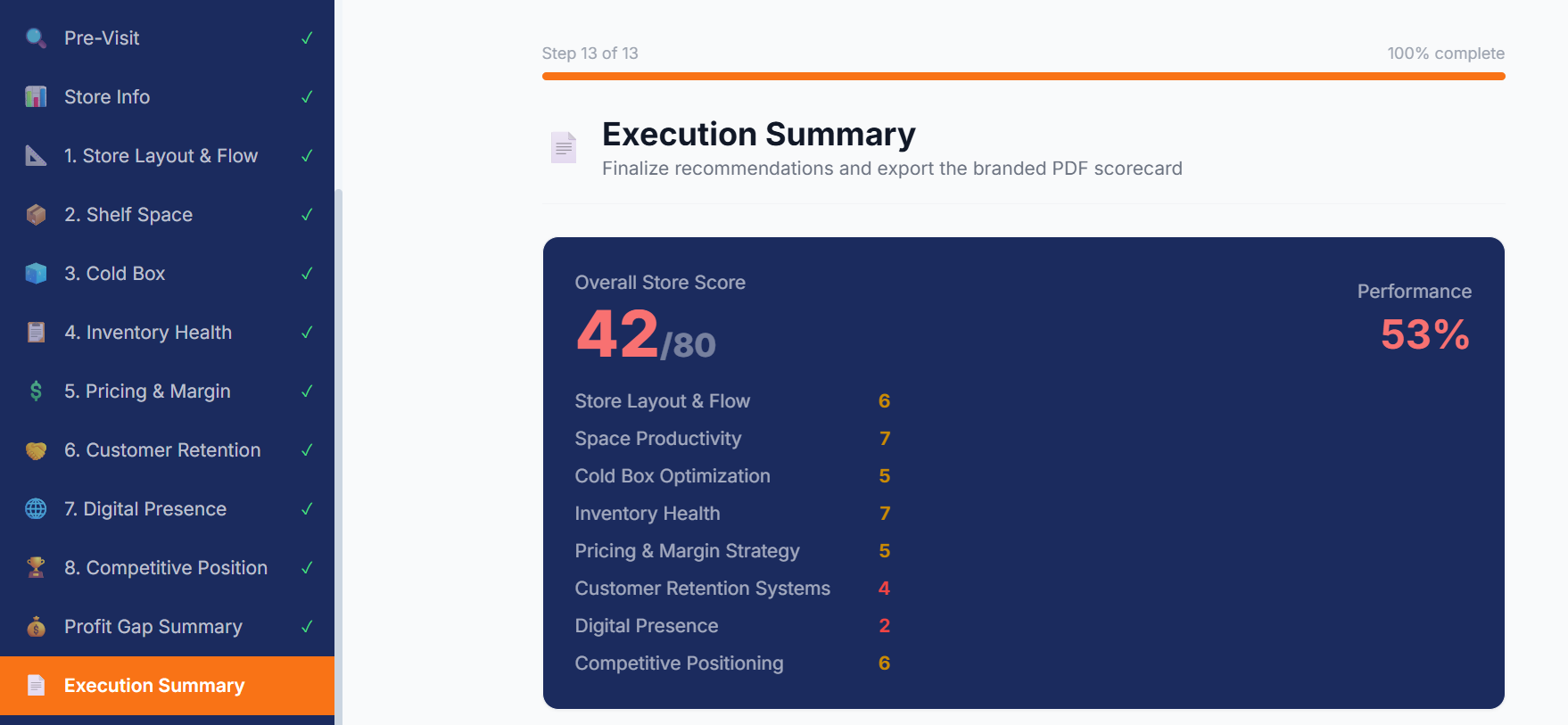Click the Inventory Health ledger icon
Image resolution: width=1568 pixels, height=725 pixels.
36,332
